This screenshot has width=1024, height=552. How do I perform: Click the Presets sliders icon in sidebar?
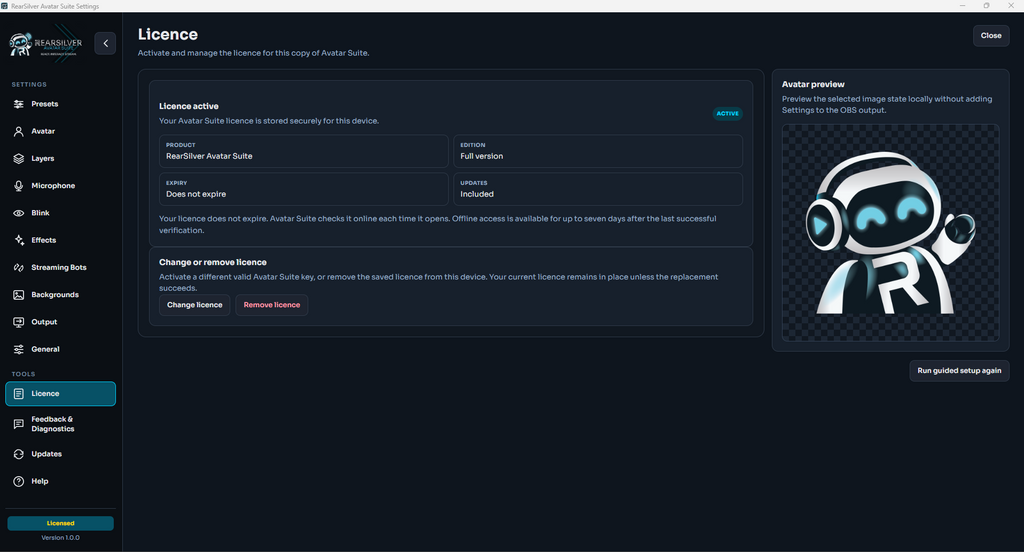click(x=19, y=104)
